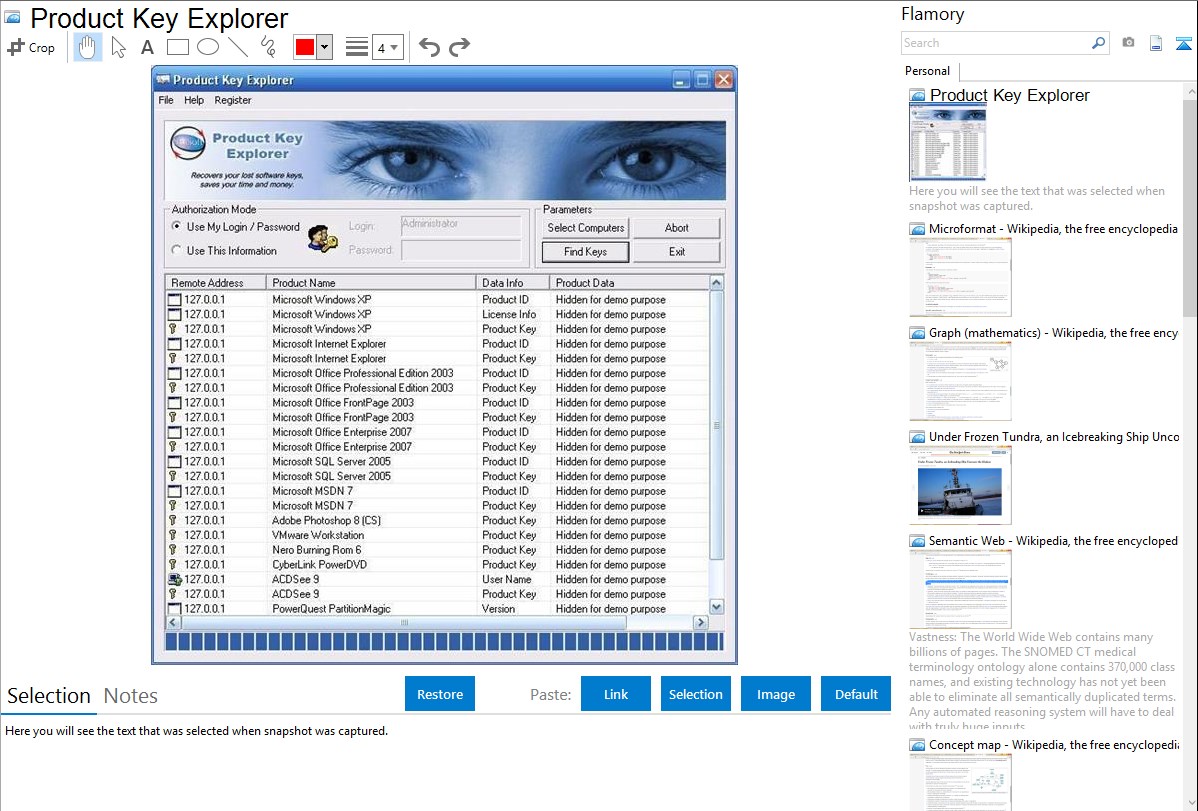The image size is (1198, 811).
Task: Switch to the Notes tab
Action: [130, 696]
